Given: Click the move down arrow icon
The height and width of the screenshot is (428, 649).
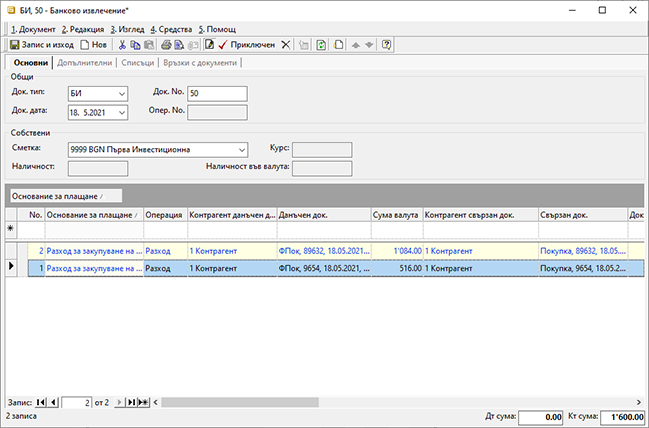Looking at the screenshot, I should [369, 45].
